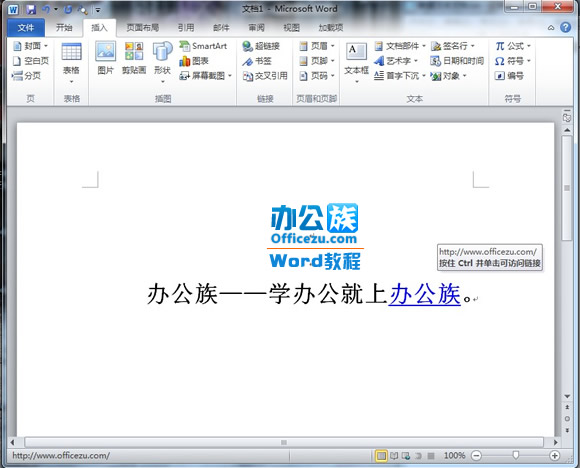Viewport: 580px width, 468px height.
Task: Open the Screenshot (屏幕截图) tool
Action: tap(205, 75)
